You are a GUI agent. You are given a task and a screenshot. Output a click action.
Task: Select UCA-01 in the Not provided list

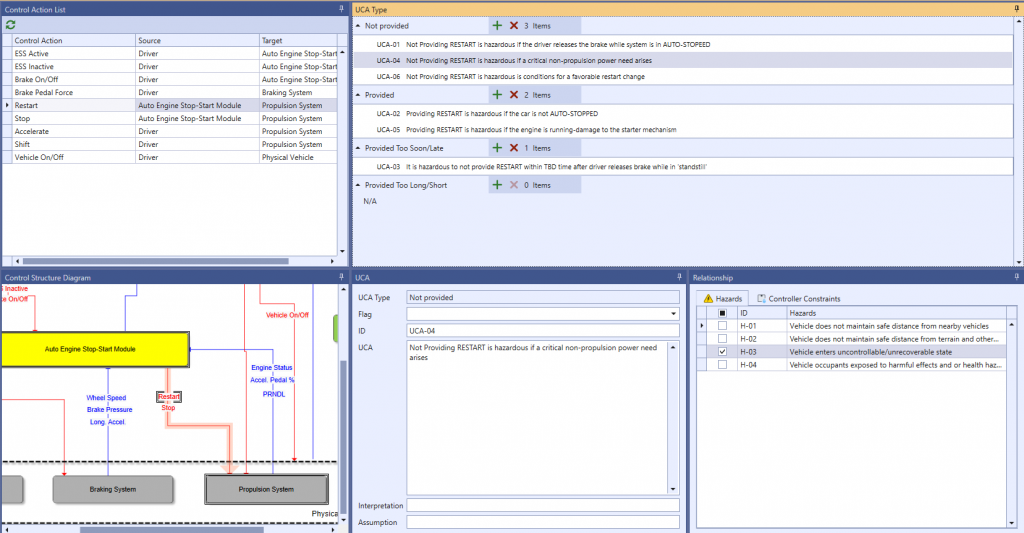coord(684,44)
